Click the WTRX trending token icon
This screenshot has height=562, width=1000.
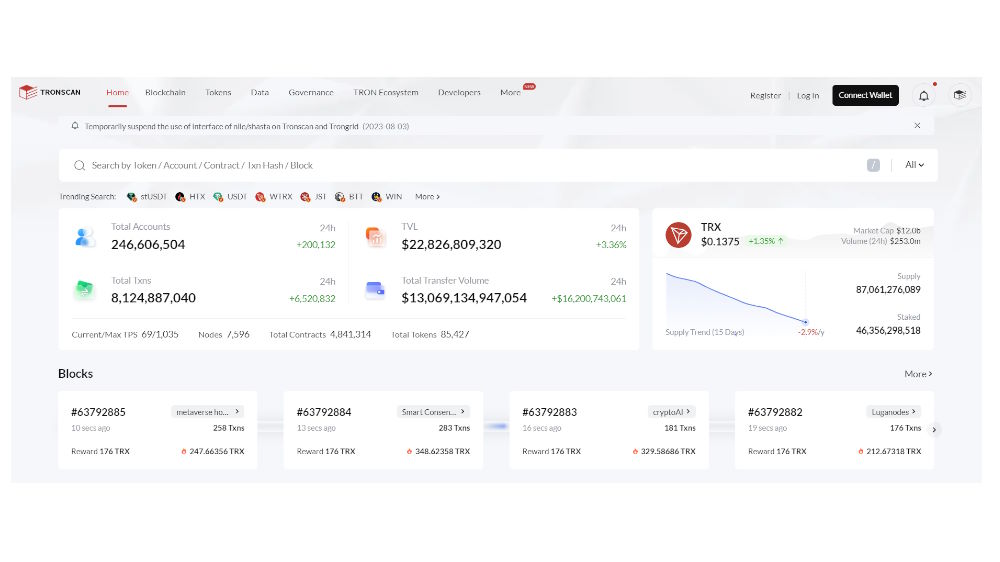click(x=260, y=197)
